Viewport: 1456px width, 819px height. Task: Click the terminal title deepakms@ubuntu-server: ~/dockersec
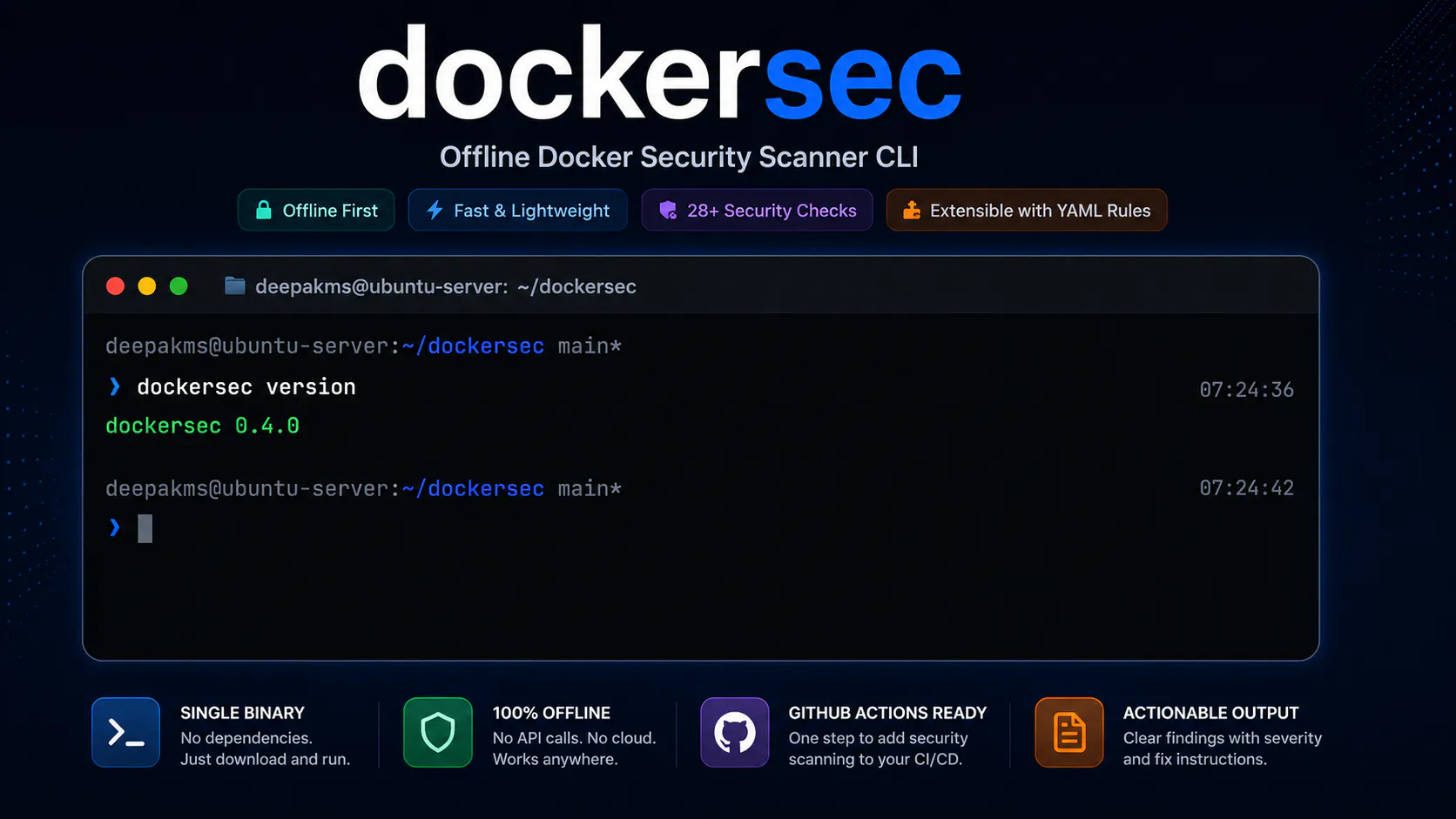(x=446, y=286)
